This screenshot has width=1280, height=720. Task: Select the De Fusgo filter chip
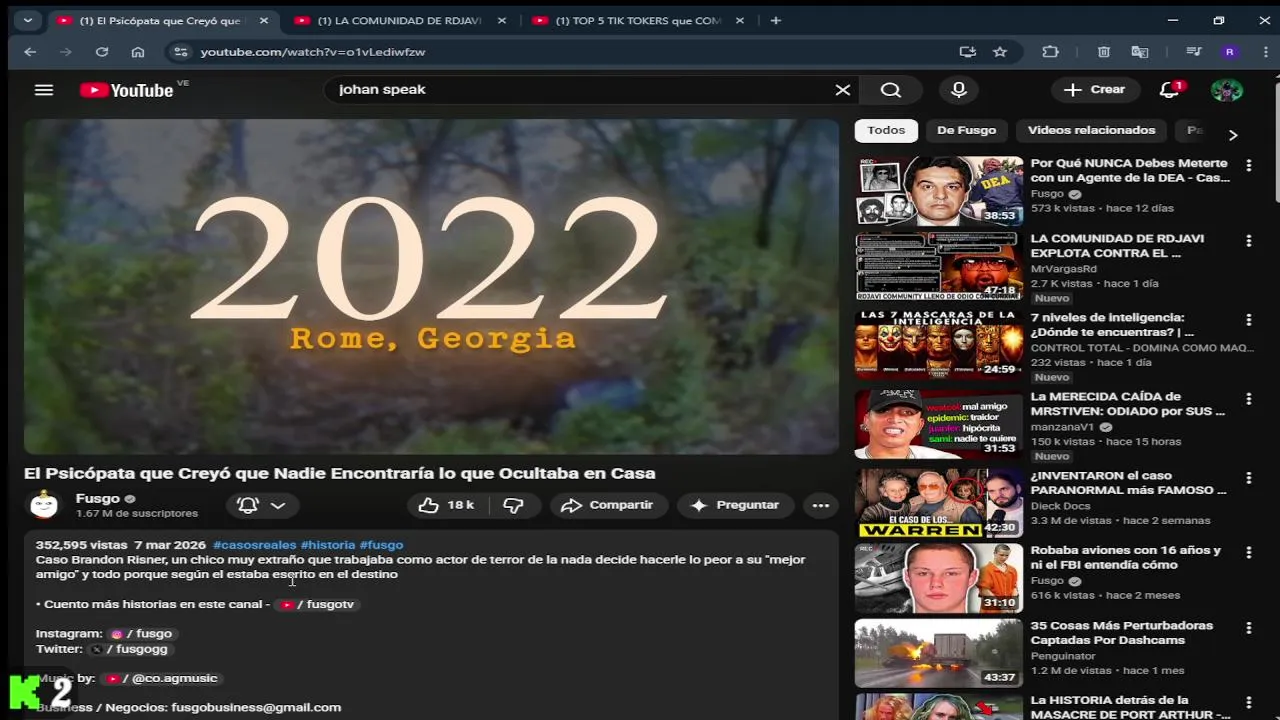[966, 130]
